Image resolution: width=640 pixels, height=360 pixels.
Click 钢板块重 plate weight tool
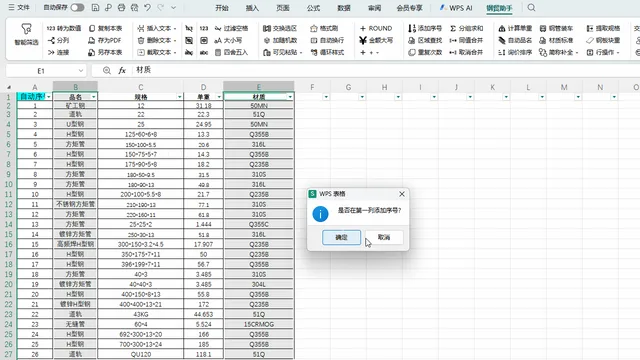click(x=603, y=40)
